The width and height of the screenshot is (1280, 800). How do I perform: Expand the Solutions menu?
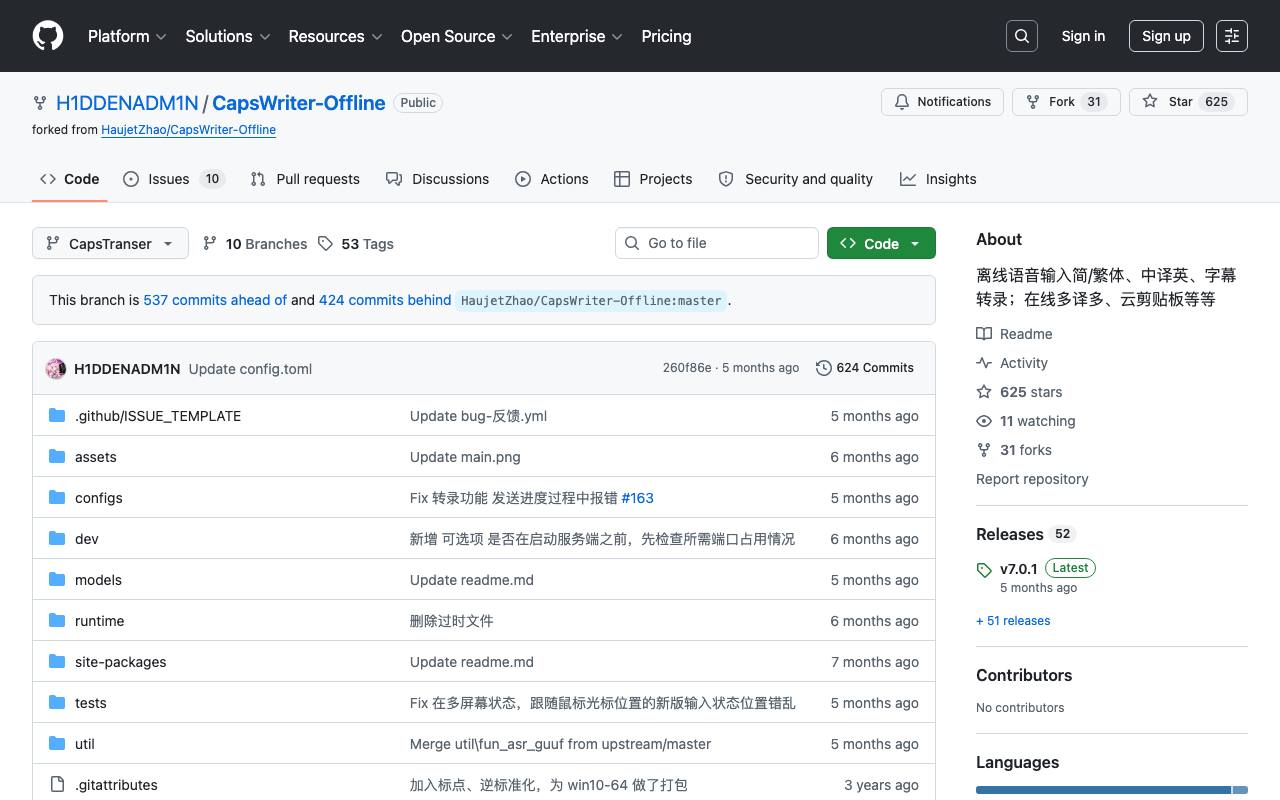click(228, 36)
